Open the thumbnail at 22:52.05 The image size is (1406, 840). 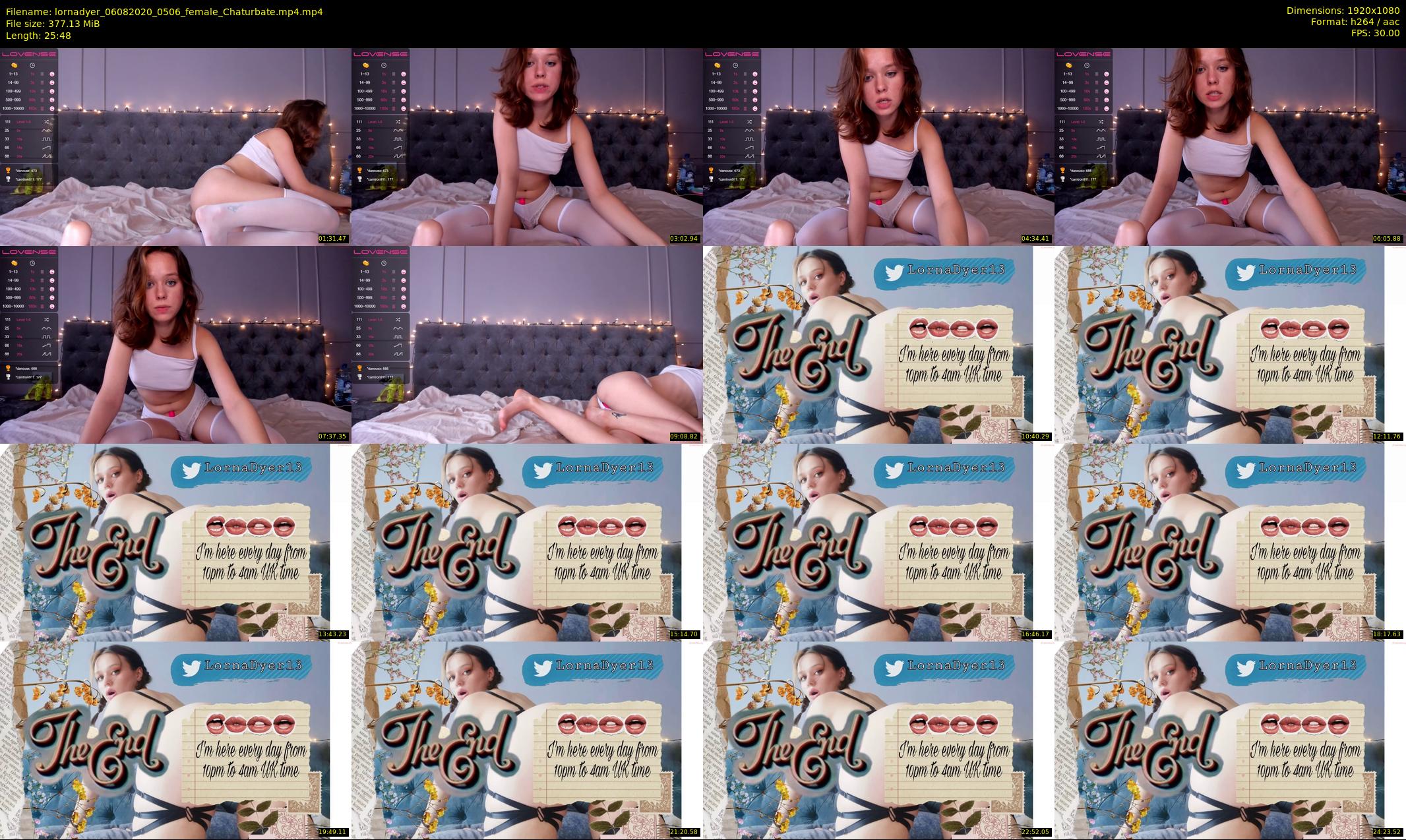[878, 740]
